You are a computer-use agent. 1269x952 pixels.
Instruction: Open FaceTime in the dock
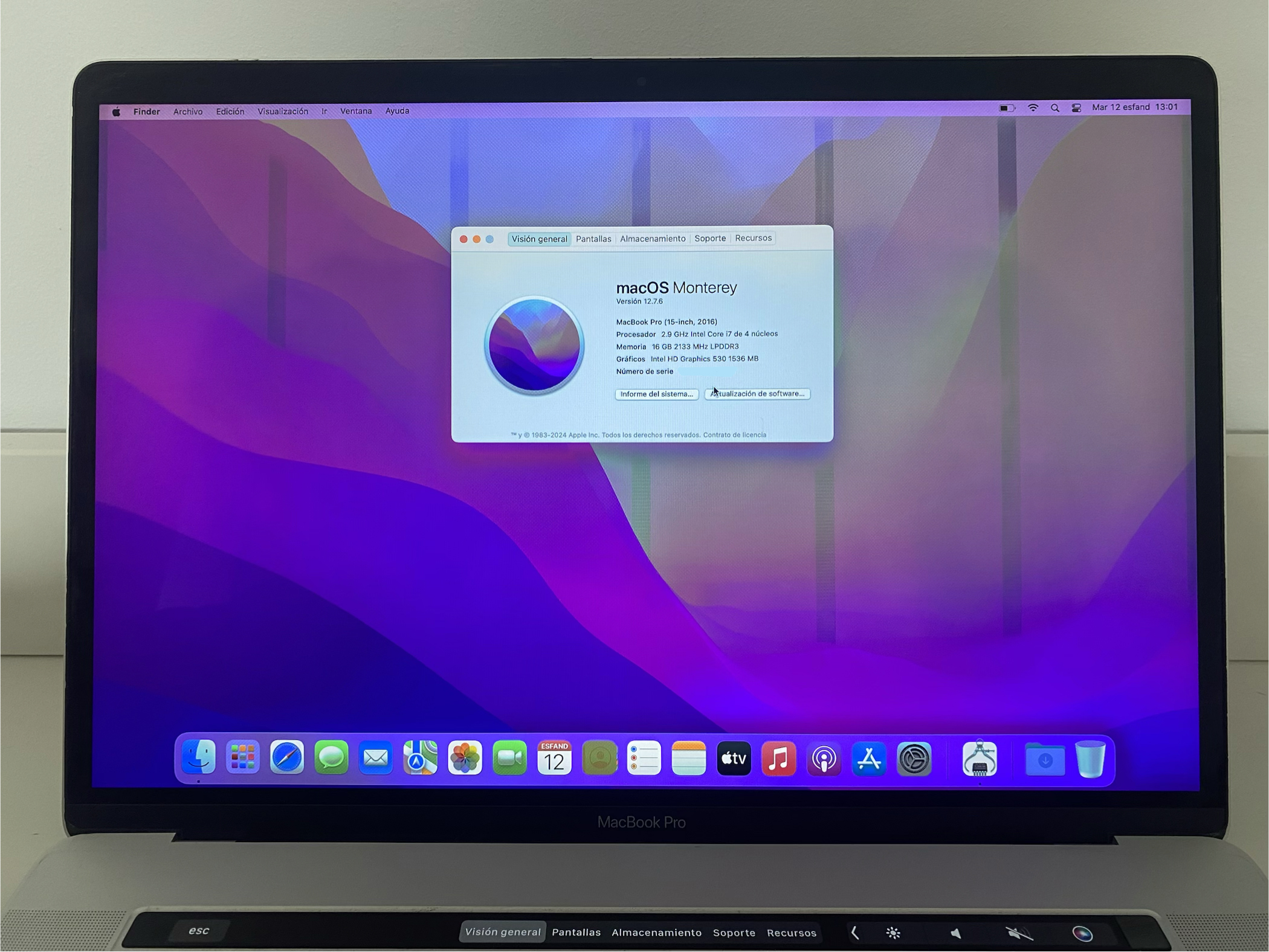click(x=509, y=758)
